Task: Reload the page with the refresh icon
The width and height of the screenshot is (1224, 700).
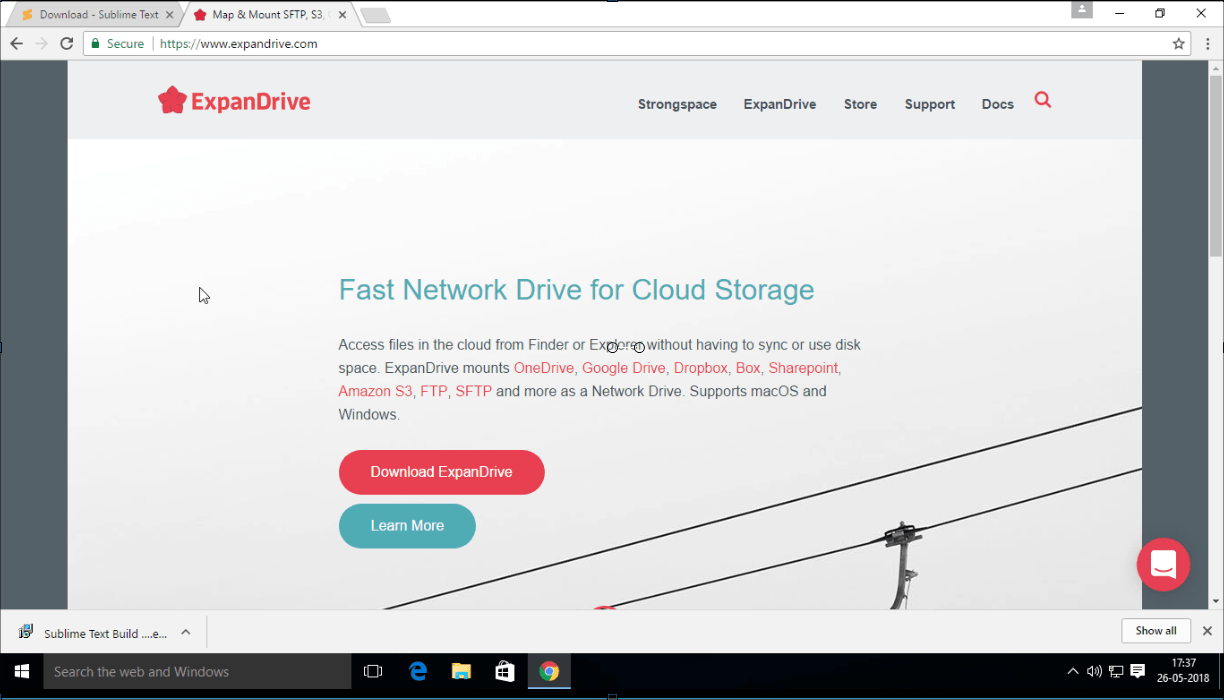Action: [67, 44]
